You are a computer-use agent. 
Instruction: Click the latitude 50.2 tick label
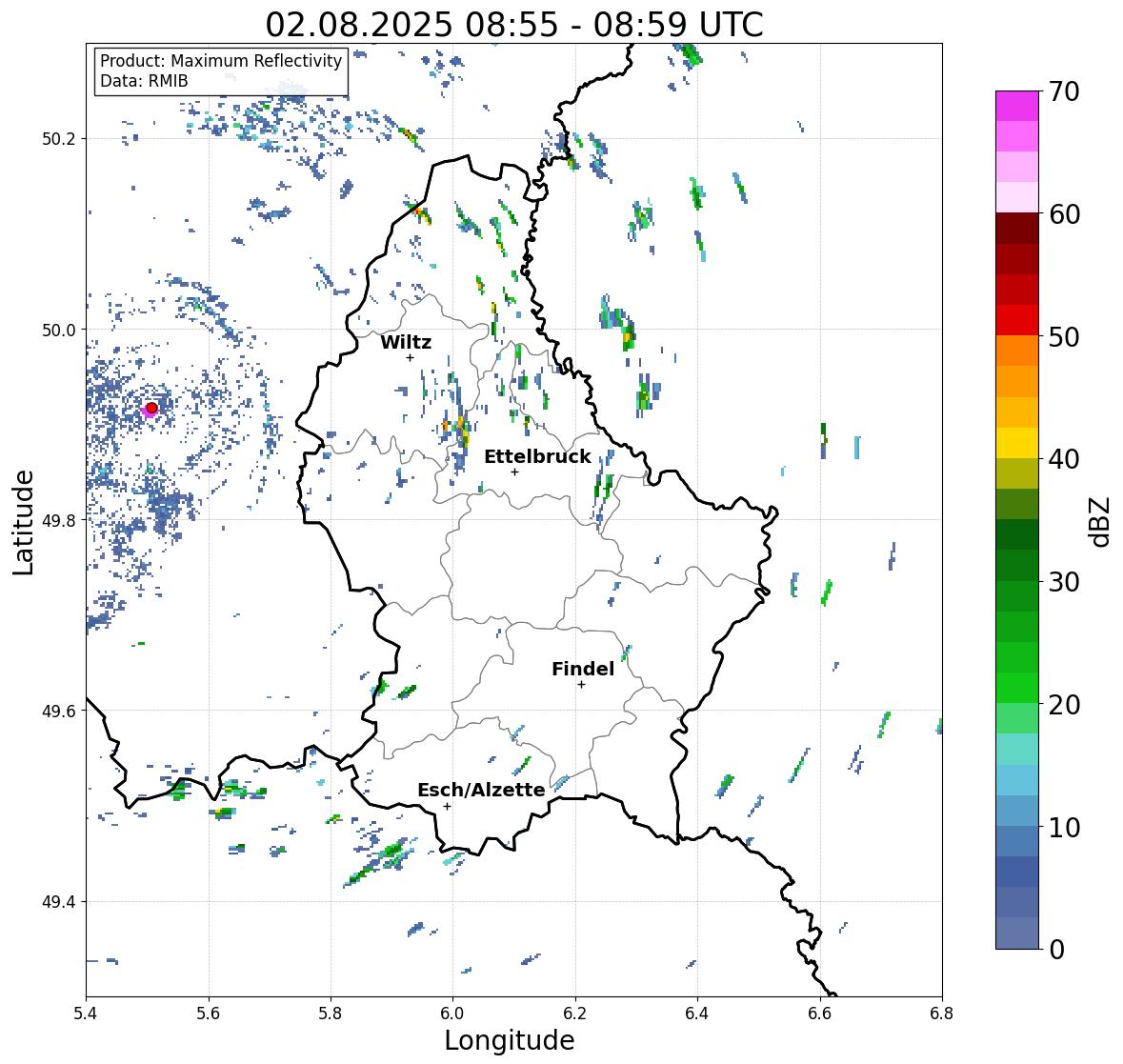59,139
